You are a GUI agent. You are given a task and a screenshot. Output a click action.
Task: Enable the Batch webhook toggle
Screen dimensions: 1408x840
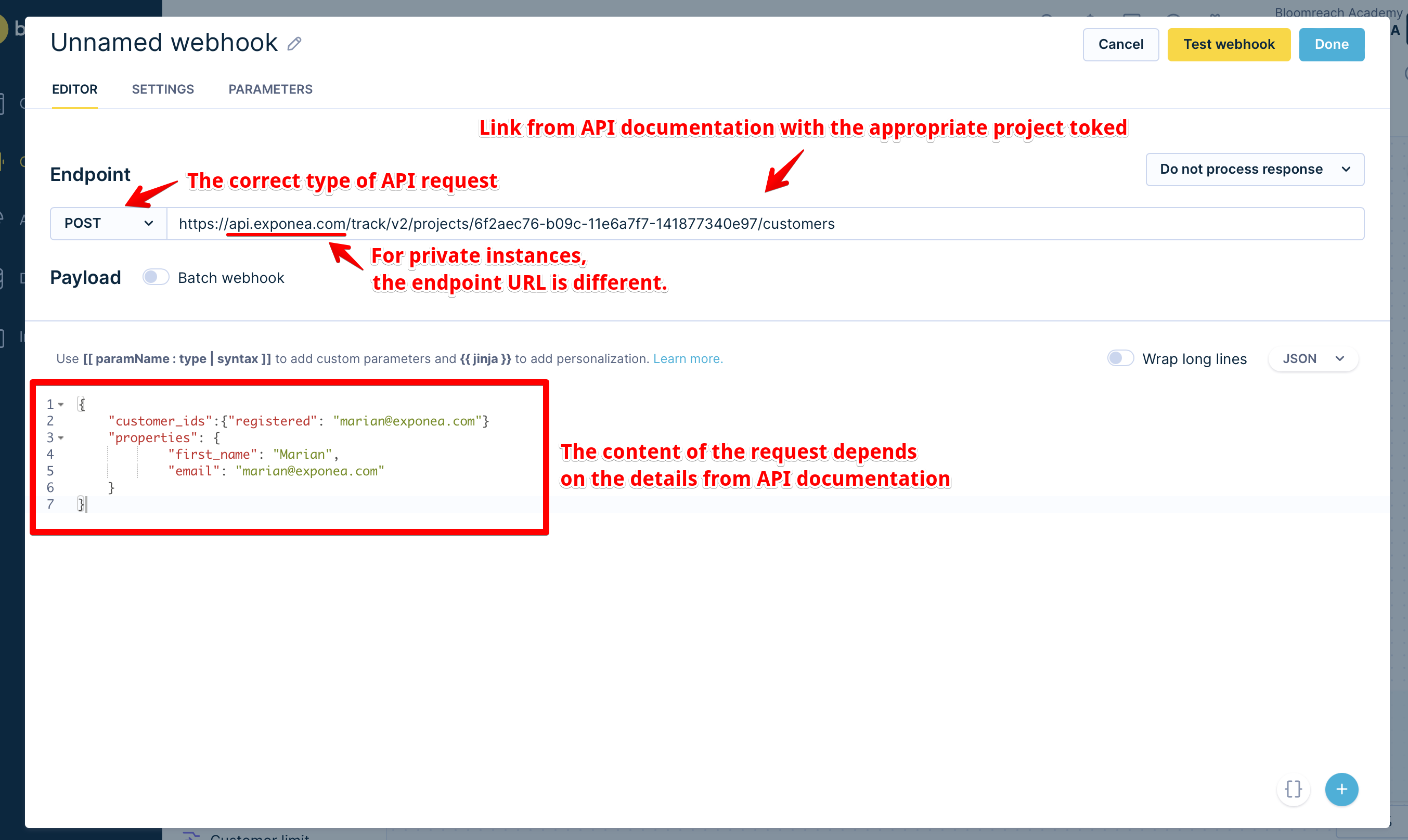click(156, 277)
